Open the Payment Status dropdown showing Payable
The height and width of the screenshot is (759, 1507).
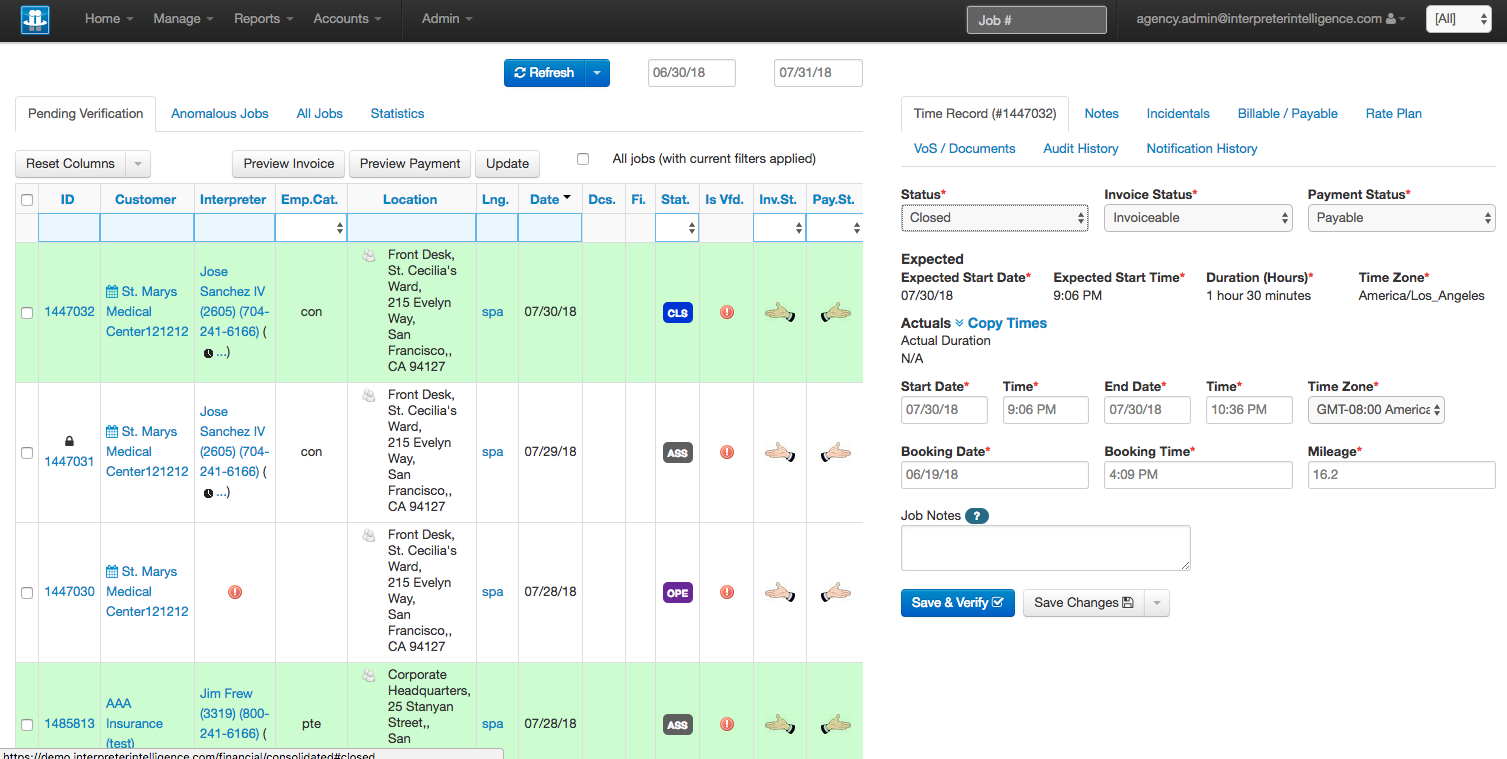click(1401, 217)
